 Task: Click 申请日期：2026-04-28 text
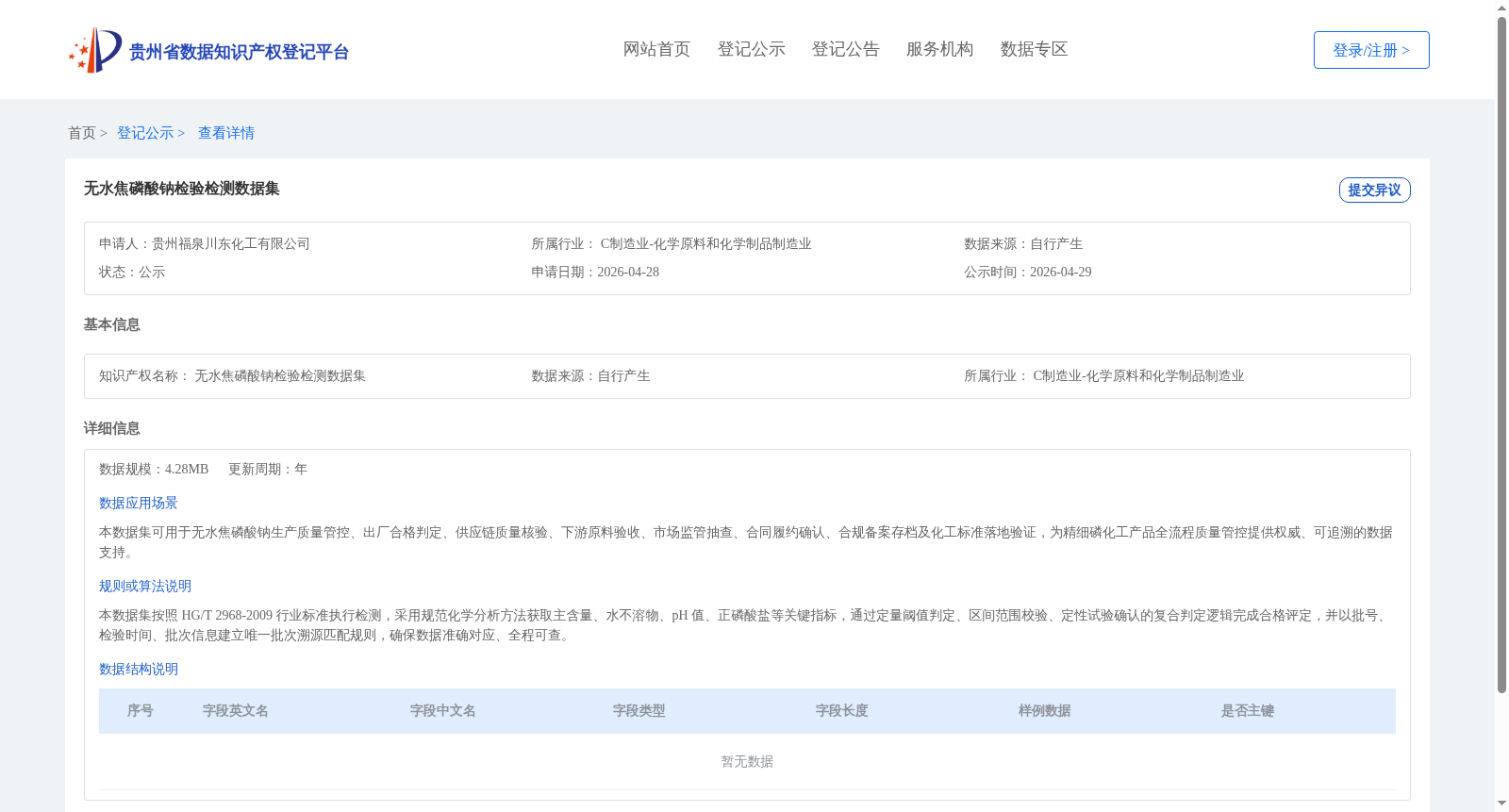[x=595, y=272]
